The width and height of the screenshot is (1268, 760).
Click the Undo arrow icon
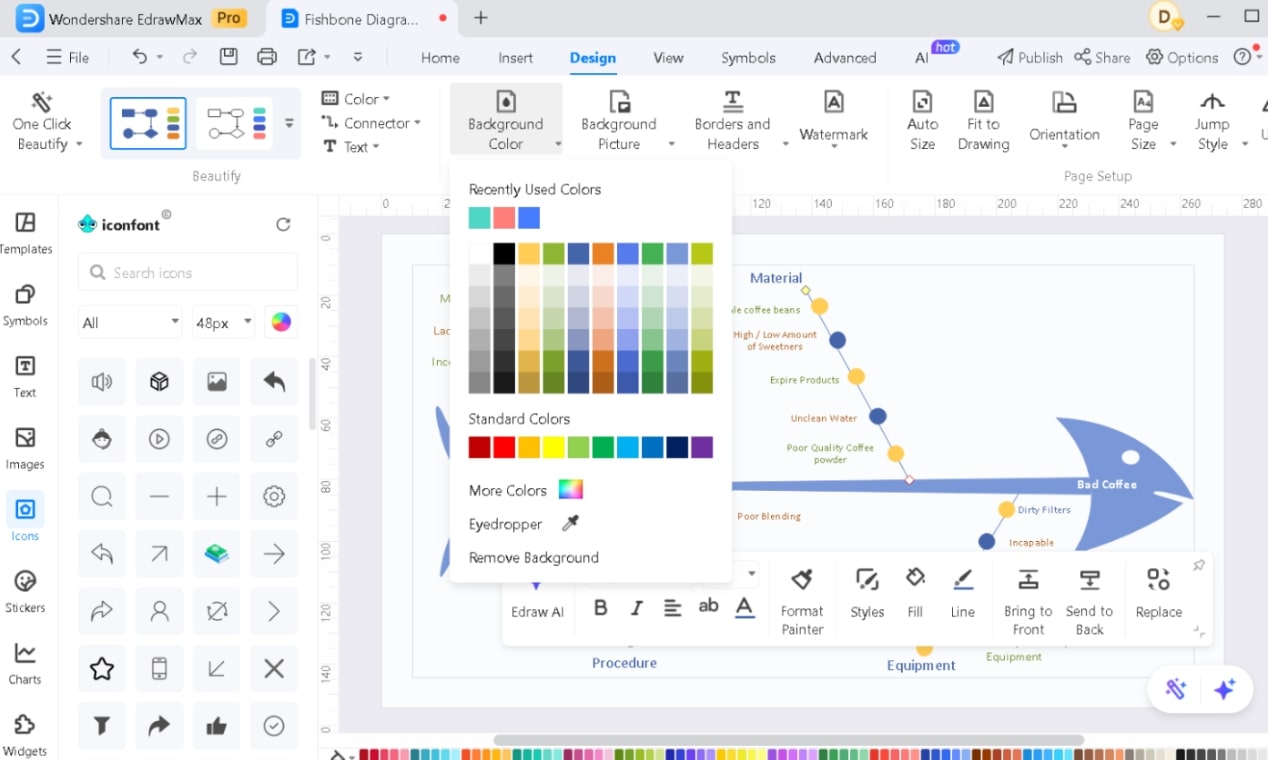pyautogui.click(x=141, y=57)
